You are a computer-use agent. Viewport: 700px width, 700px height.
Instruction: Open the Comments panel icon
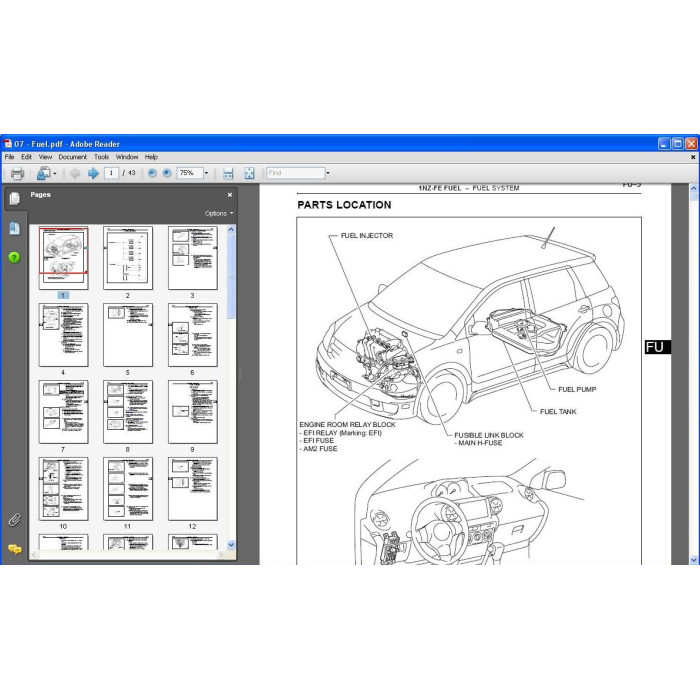[x=14, y=549]
